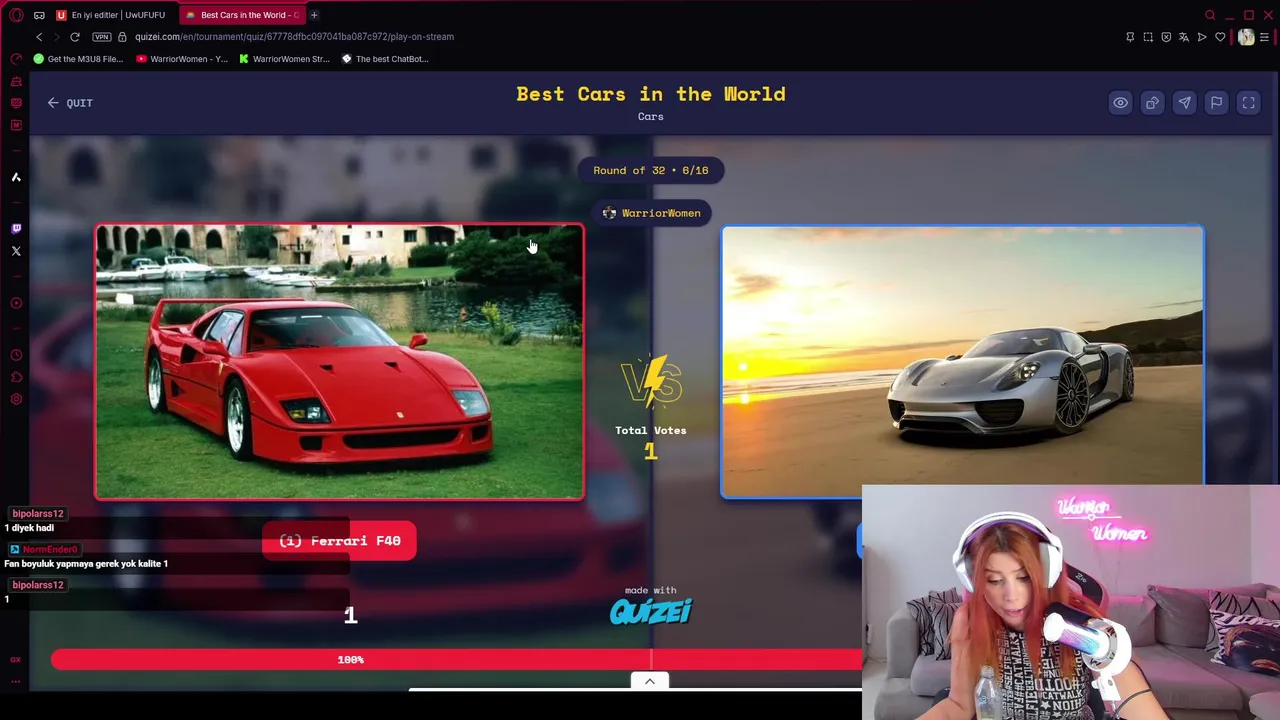Expand the bottom panel chevron arrow
Image resolution: width=1280 pixels, height=720 pixels.
[649, 681]
